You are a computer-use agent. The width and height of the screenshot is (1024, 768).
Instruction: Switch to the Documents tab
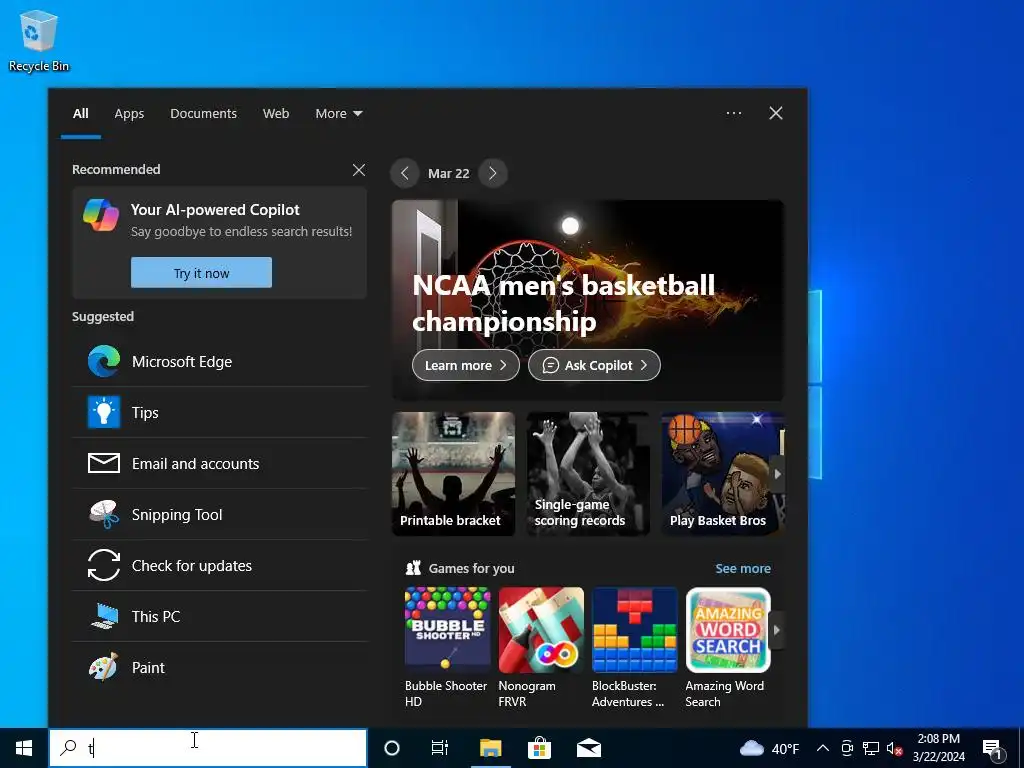coord(203,113)
